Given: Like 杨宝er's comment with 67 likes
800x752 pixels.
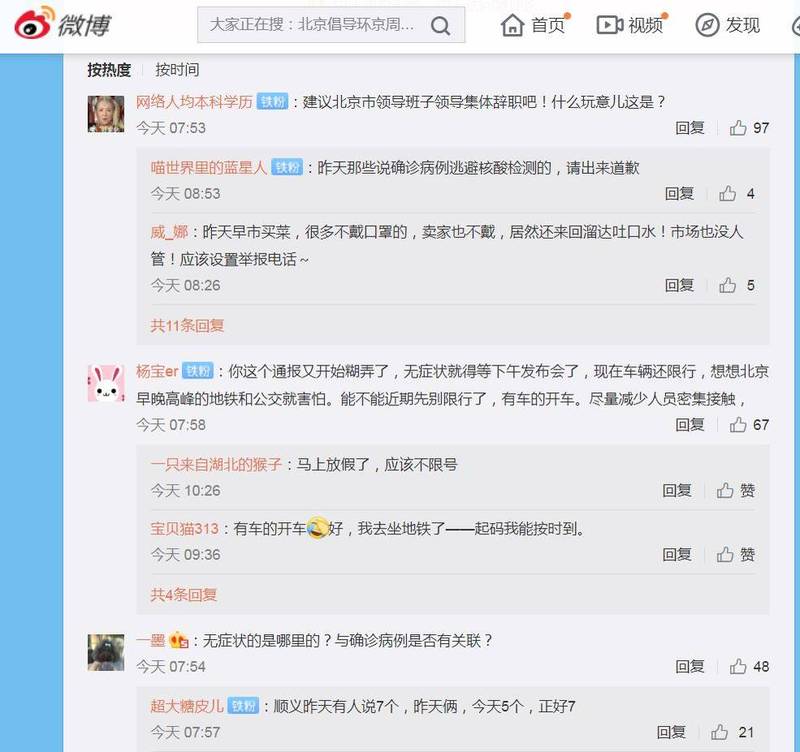Looking at the screenshot, I should (738, 424).
